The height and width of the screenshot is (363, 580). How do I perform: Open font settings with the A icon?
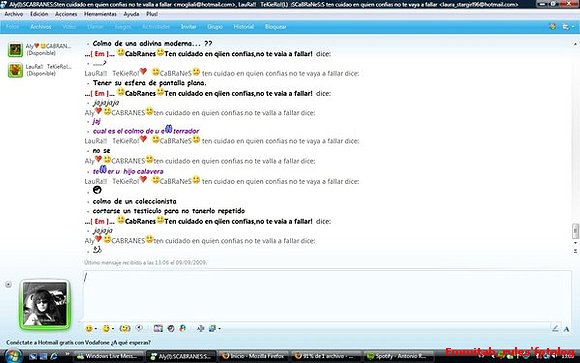(566, 329)
